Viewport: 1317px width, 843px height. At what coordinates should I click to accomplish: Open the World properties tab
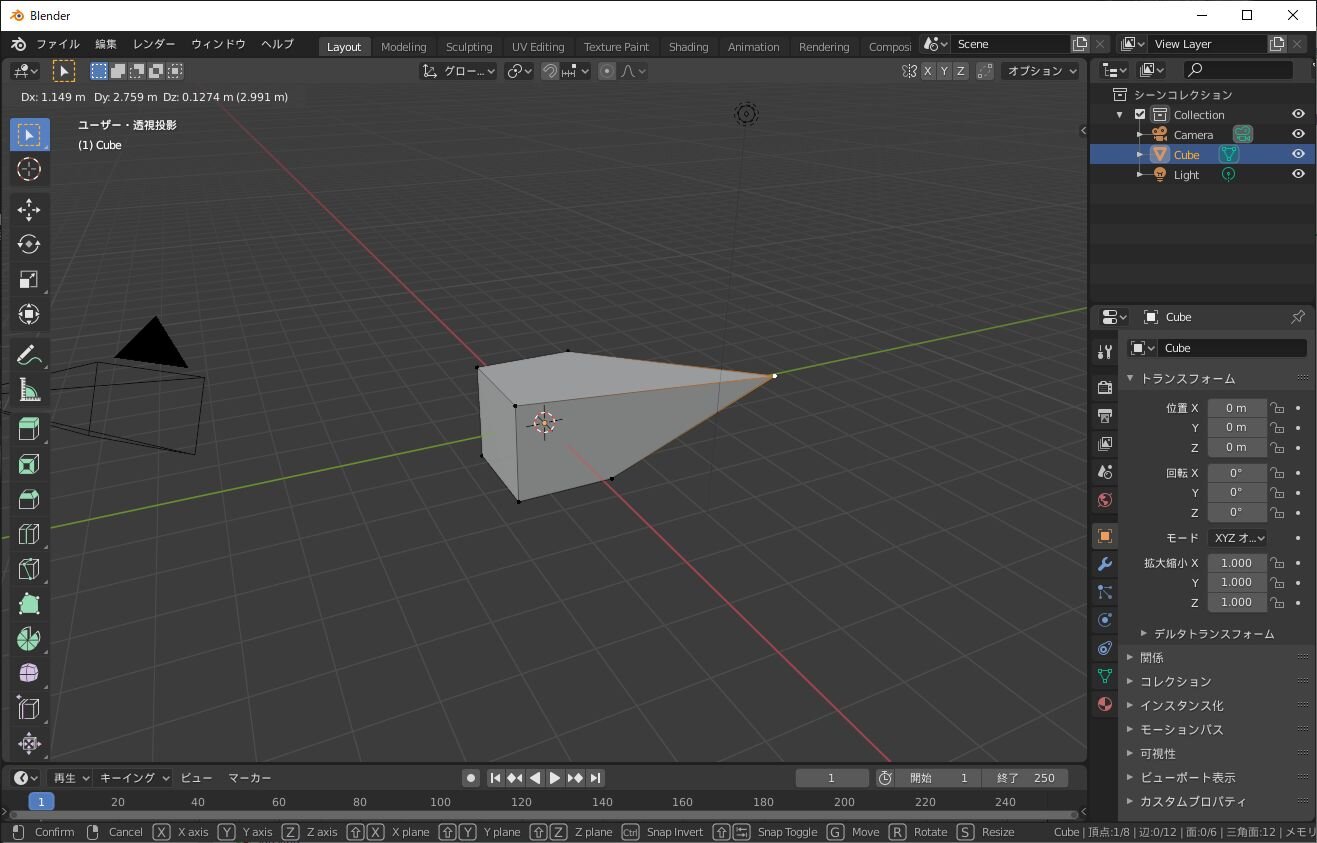coord(1105,500)
